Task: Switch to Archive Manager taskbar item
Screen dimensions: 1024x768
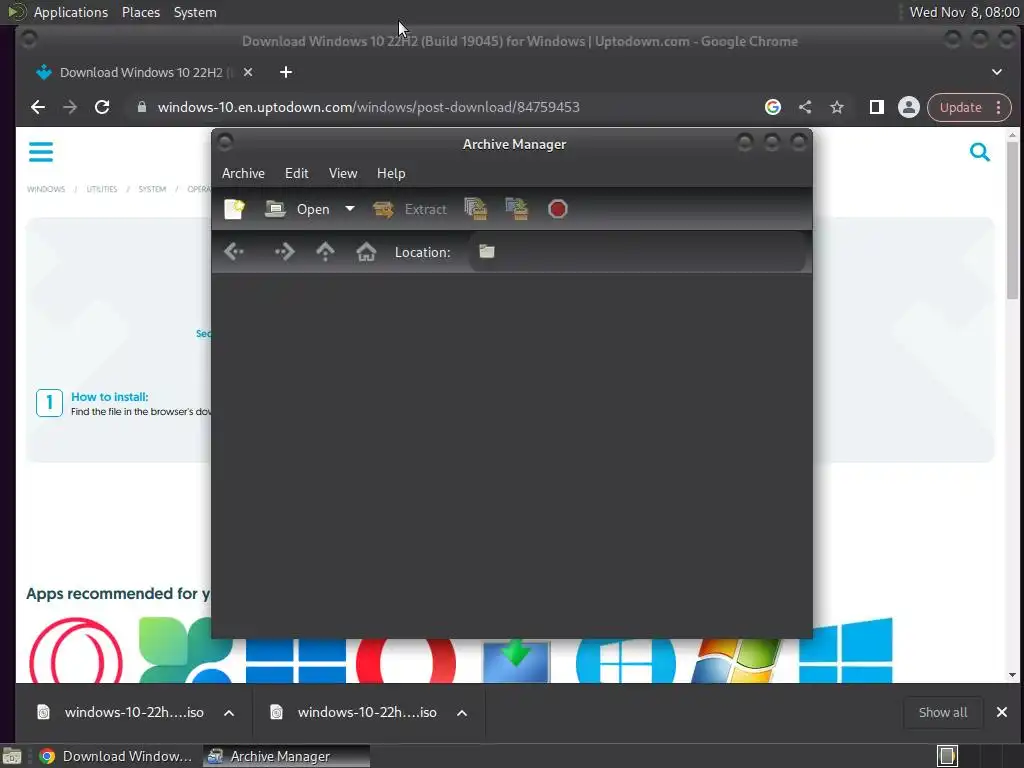Action: pos(286,756)
